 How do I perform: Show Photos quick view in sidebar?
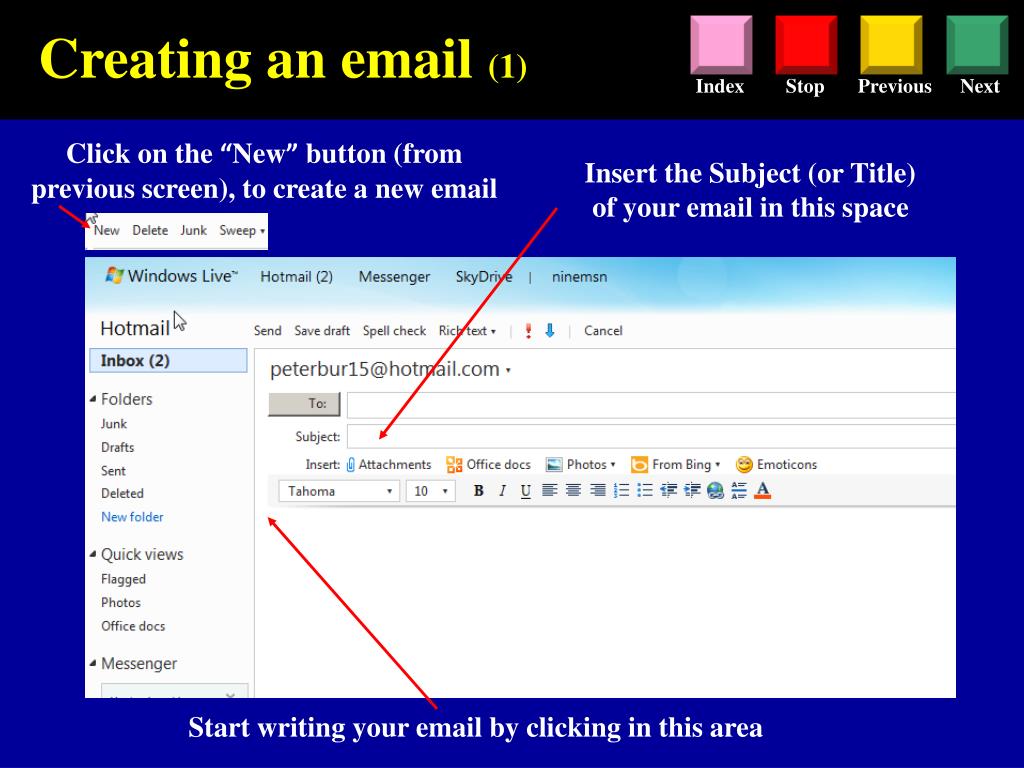point(121,602)
